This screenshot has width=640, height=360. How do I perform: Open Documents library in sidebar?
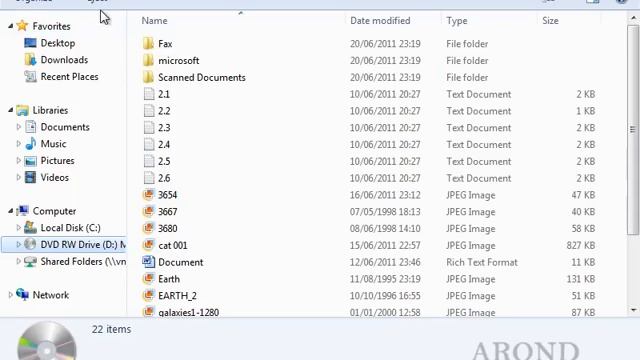(x=65, y=127)
